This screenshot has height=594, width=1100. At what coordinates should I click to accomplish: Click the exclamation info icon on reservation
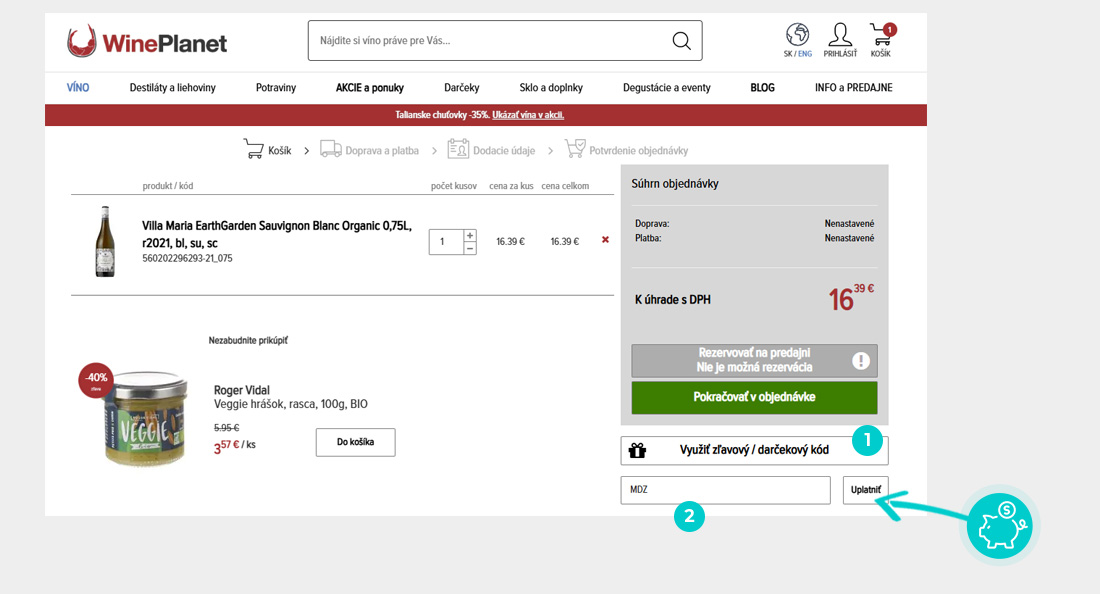pyautogui.click(x=861, y=360)
